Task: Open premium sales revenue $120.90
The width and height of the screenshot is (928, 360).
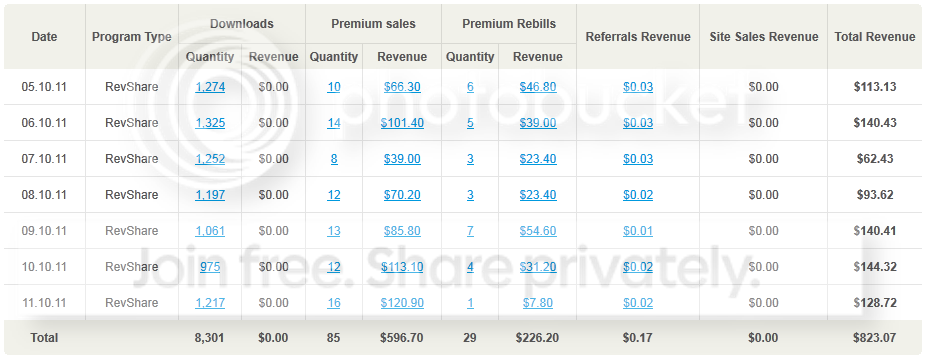Action: (402, 303)
